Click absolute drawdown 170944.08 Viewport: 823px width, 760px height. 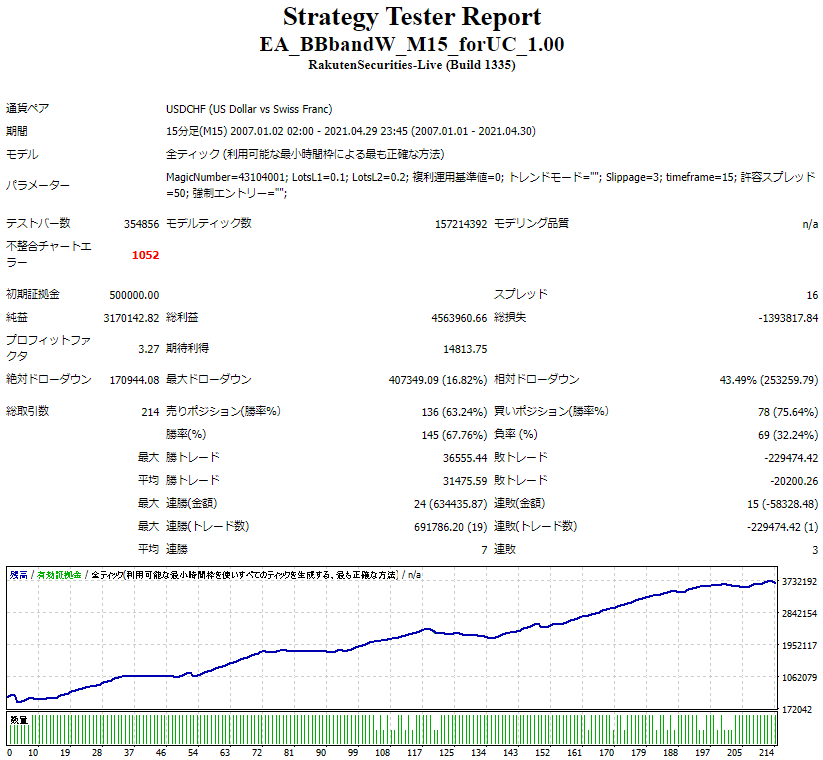134,380
